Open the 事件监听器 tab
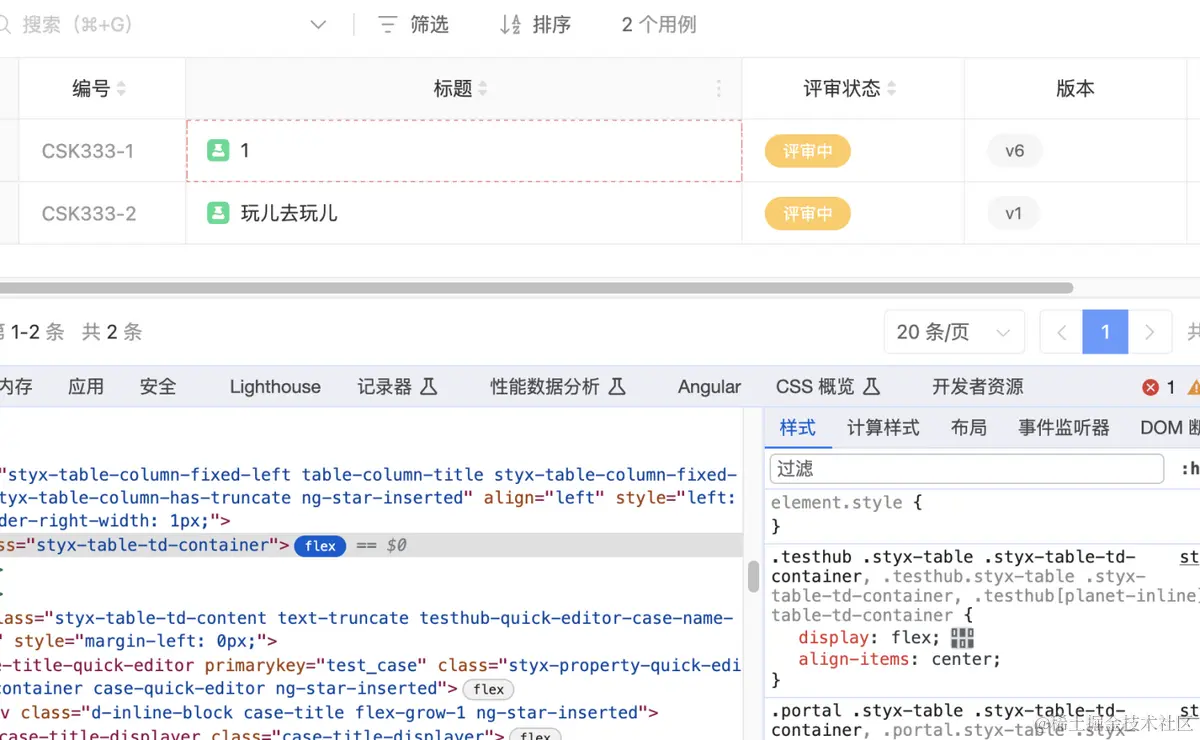This screenshot has height=740, width=1200. pos(1064,428)
